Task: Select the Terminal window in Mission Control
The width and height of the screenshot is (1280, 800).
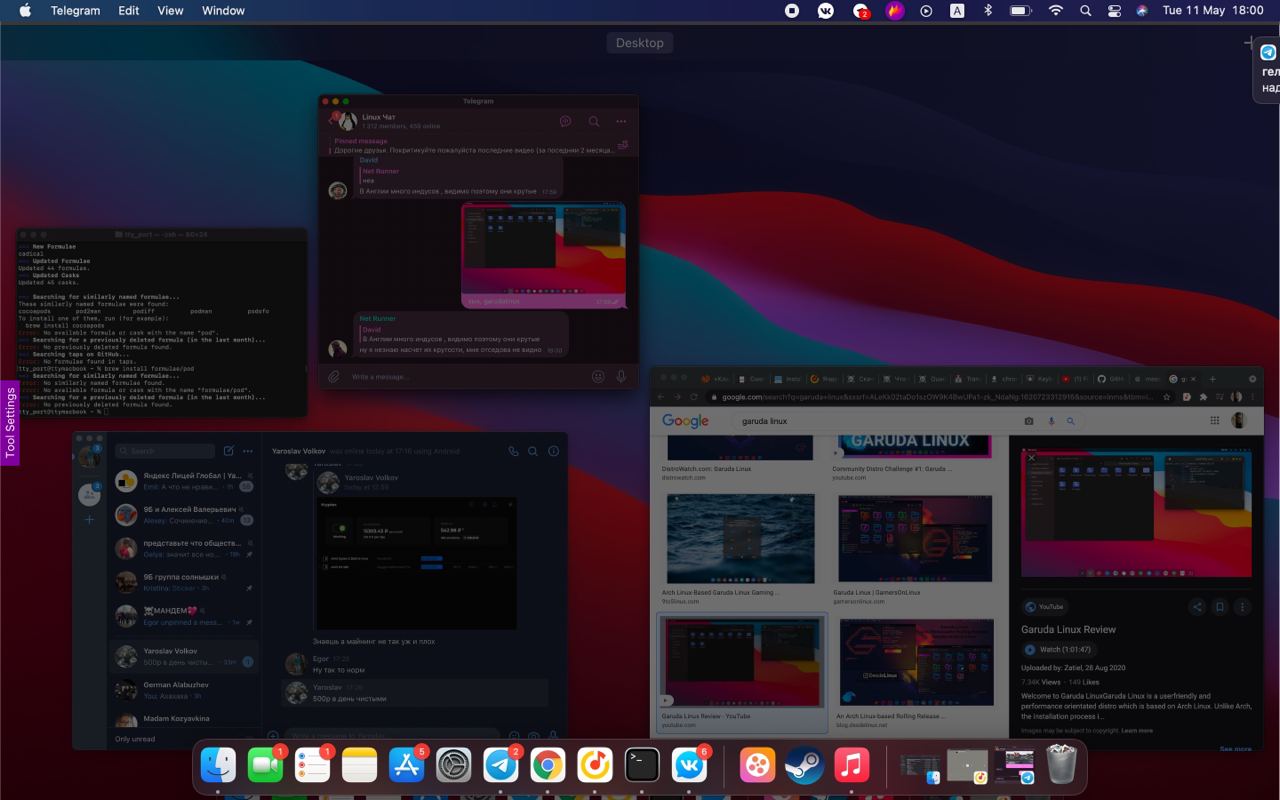Action: [161, 322]
